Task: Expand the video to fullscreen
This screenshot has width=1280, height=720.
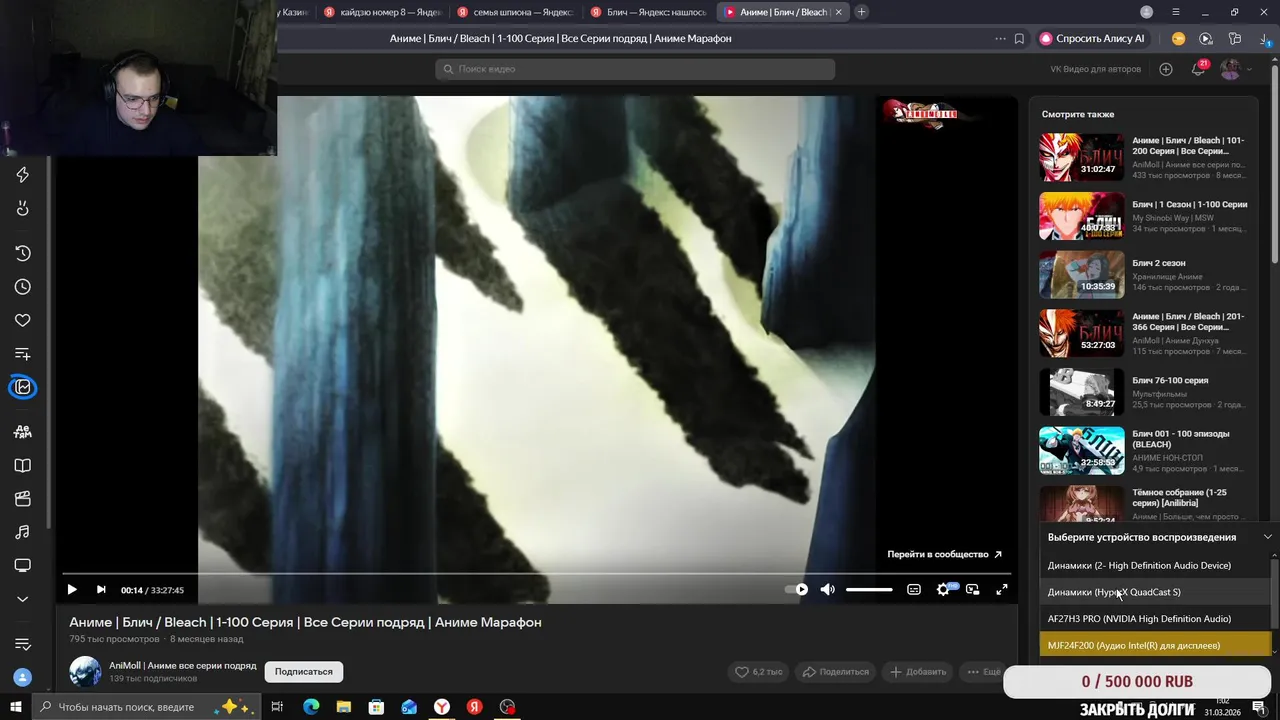Action: coord(1002,590)
